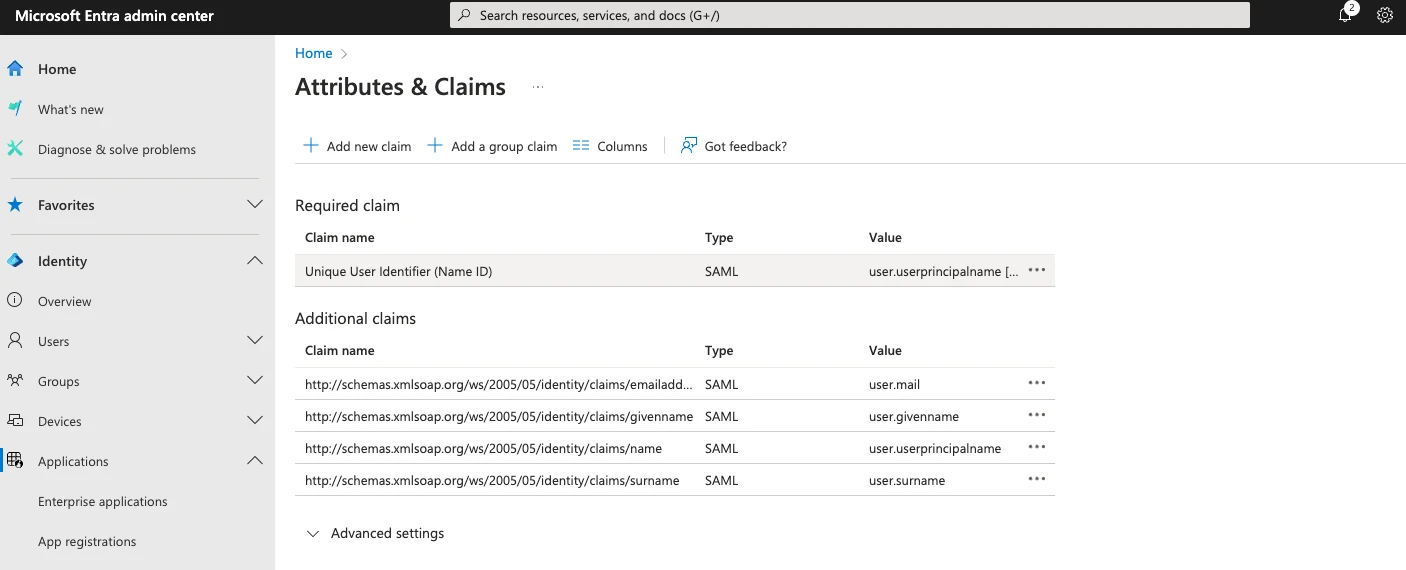Screen dimensions: 1406x570
Task: Click the Add a group claim button
Action: (x=492, y=146)
